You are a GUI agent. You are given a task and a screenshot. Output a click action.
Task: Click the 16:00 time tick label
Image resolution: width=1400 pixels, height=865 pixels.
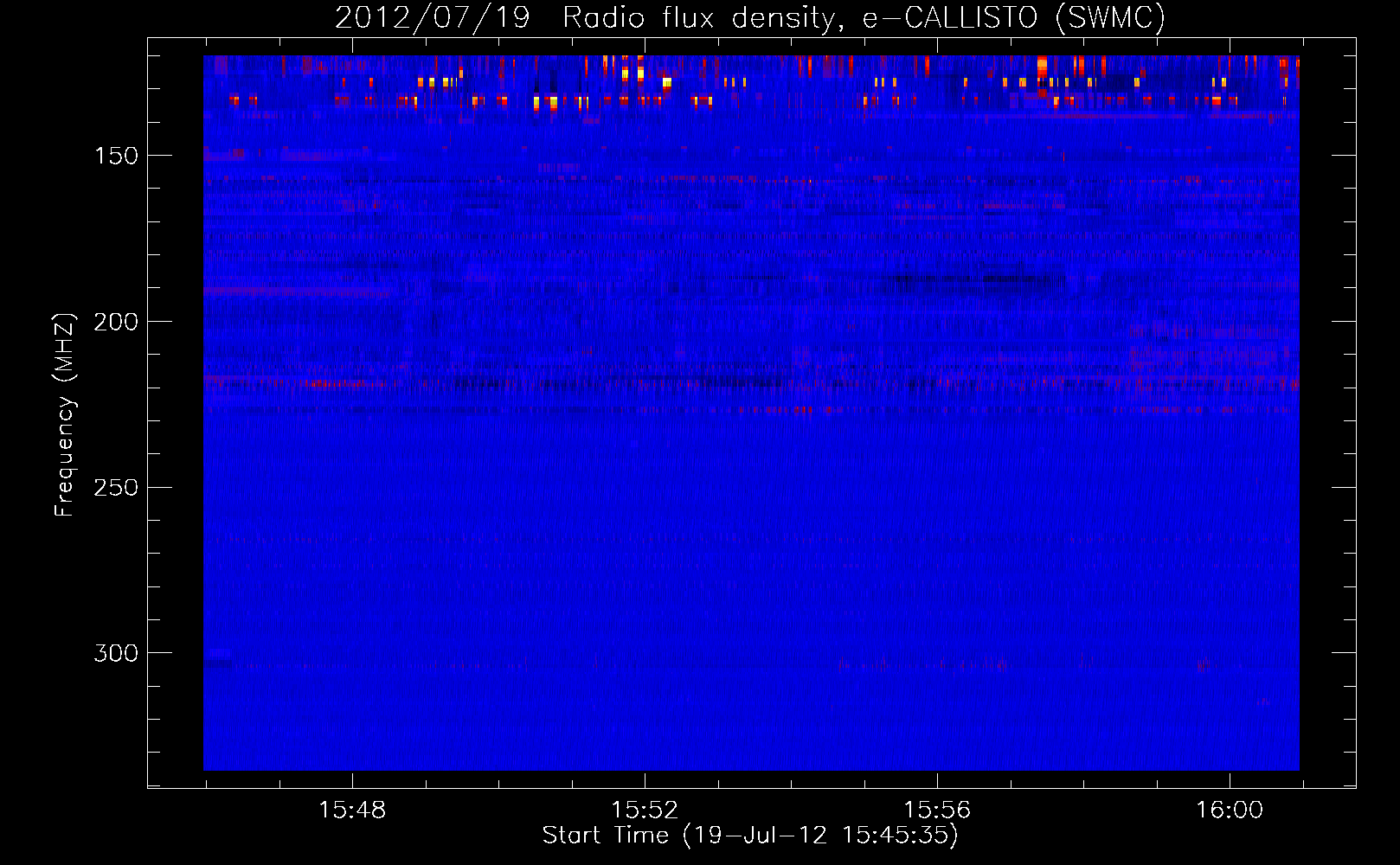1230,811
